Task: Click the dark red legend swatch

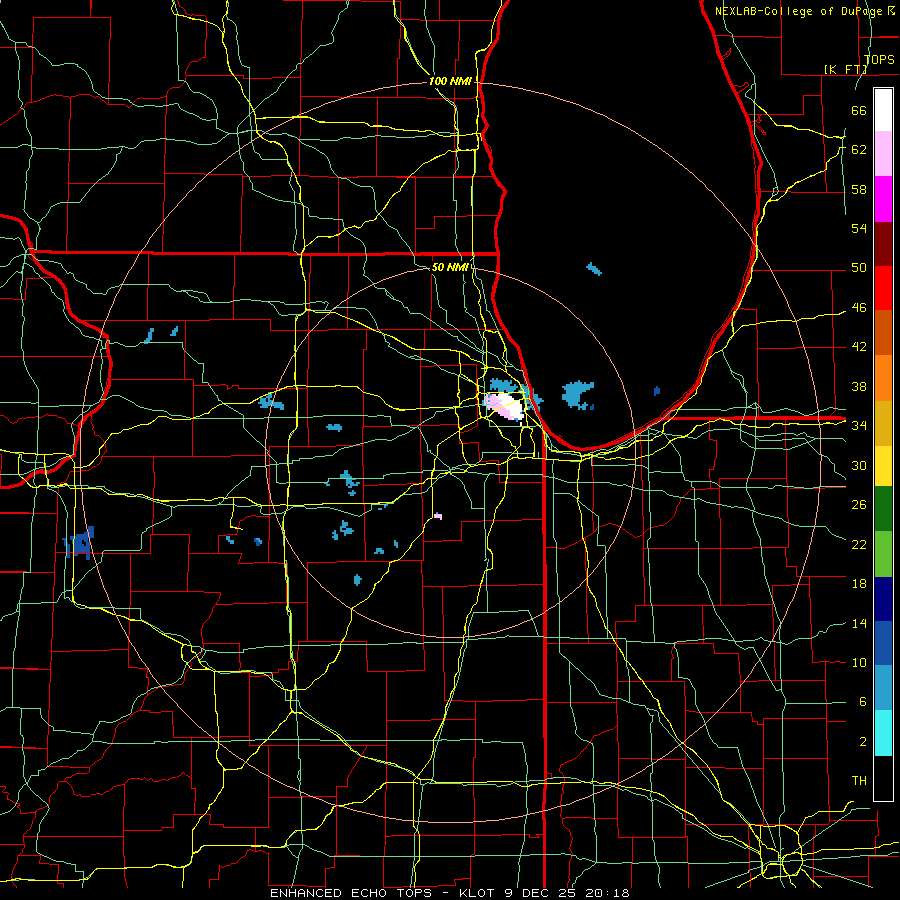Action: pos(883,243)
